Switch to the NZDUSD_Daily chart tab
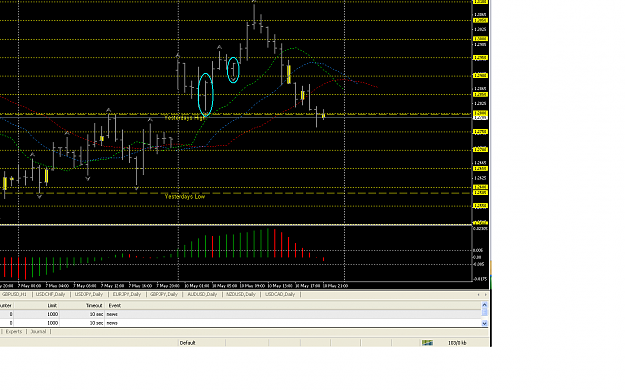 point(241,294)
